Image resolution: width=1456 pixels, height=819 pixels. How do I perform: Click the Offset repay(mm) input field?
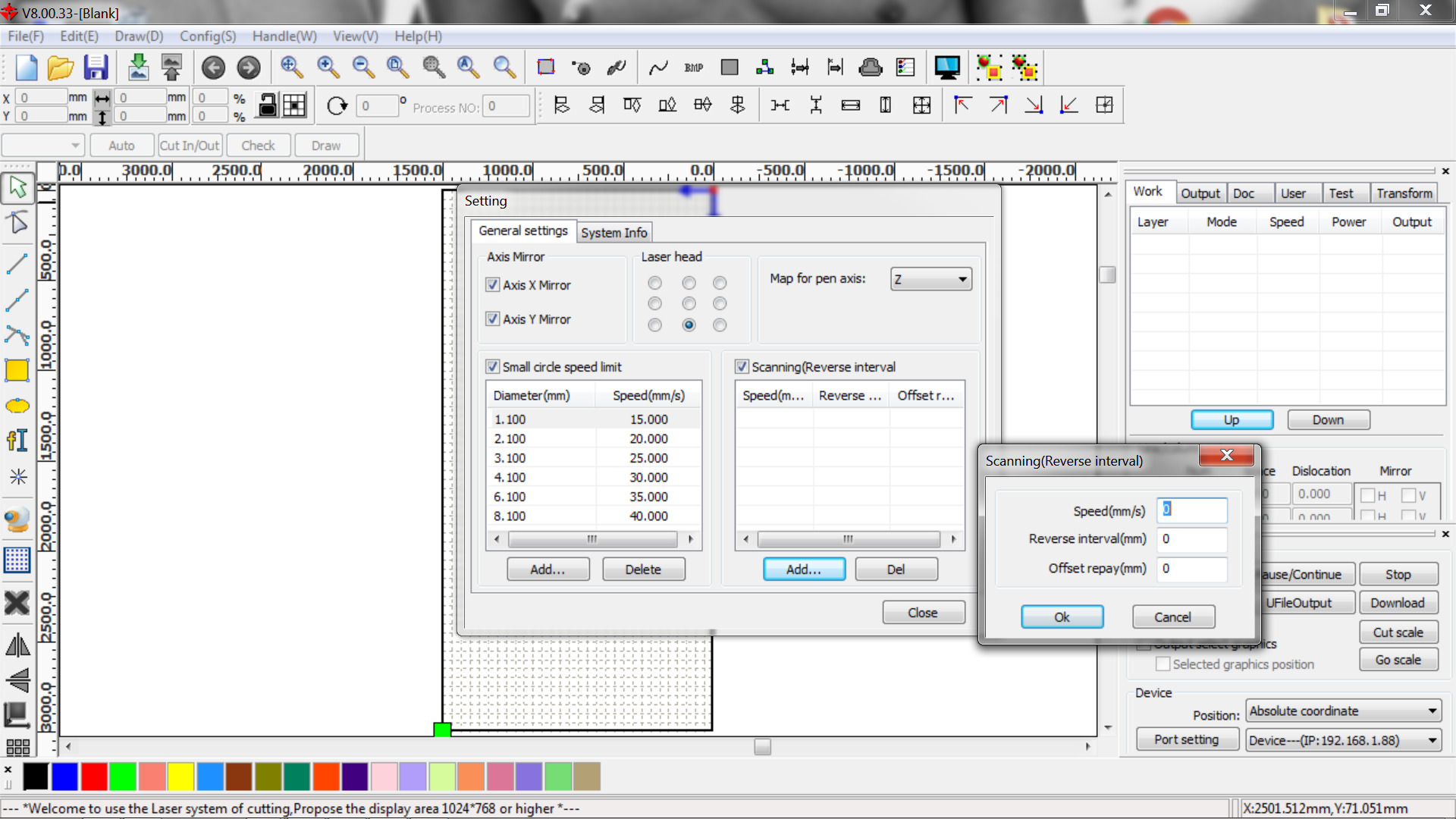point(1192,568)
